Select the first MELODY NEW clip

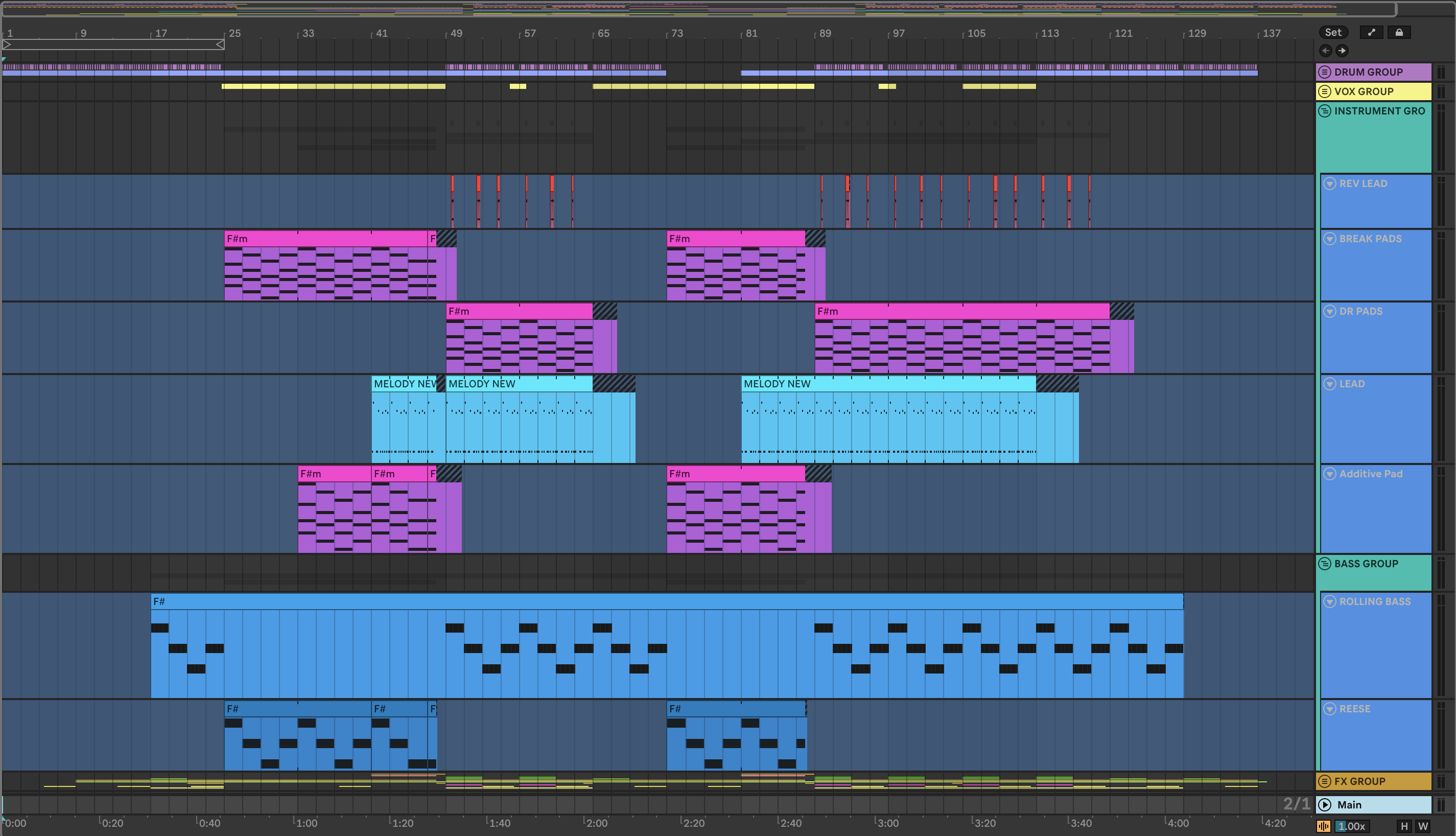pyautogui.click(x=404, y=384)
